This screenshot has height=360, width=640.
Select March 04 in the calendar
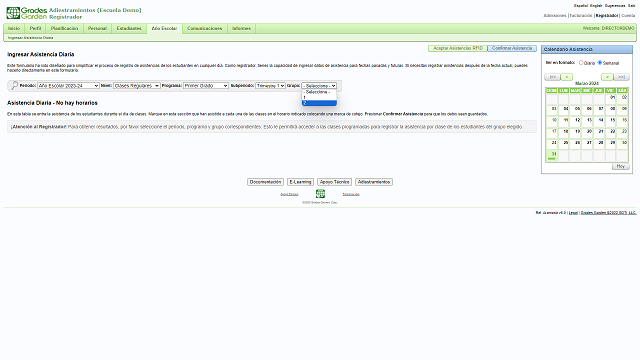point(564,110)
